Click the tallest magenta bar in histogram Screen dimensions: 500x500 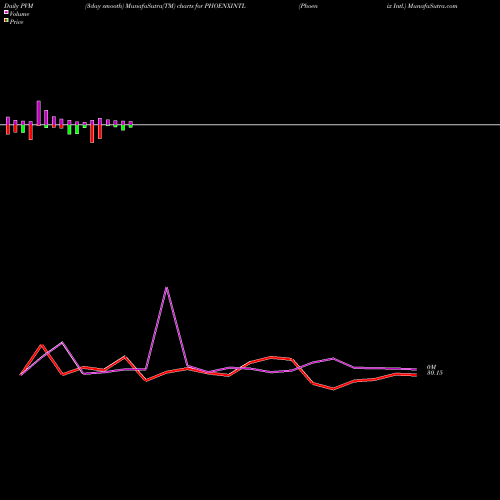pyautogui.click(x=39, y=113)
